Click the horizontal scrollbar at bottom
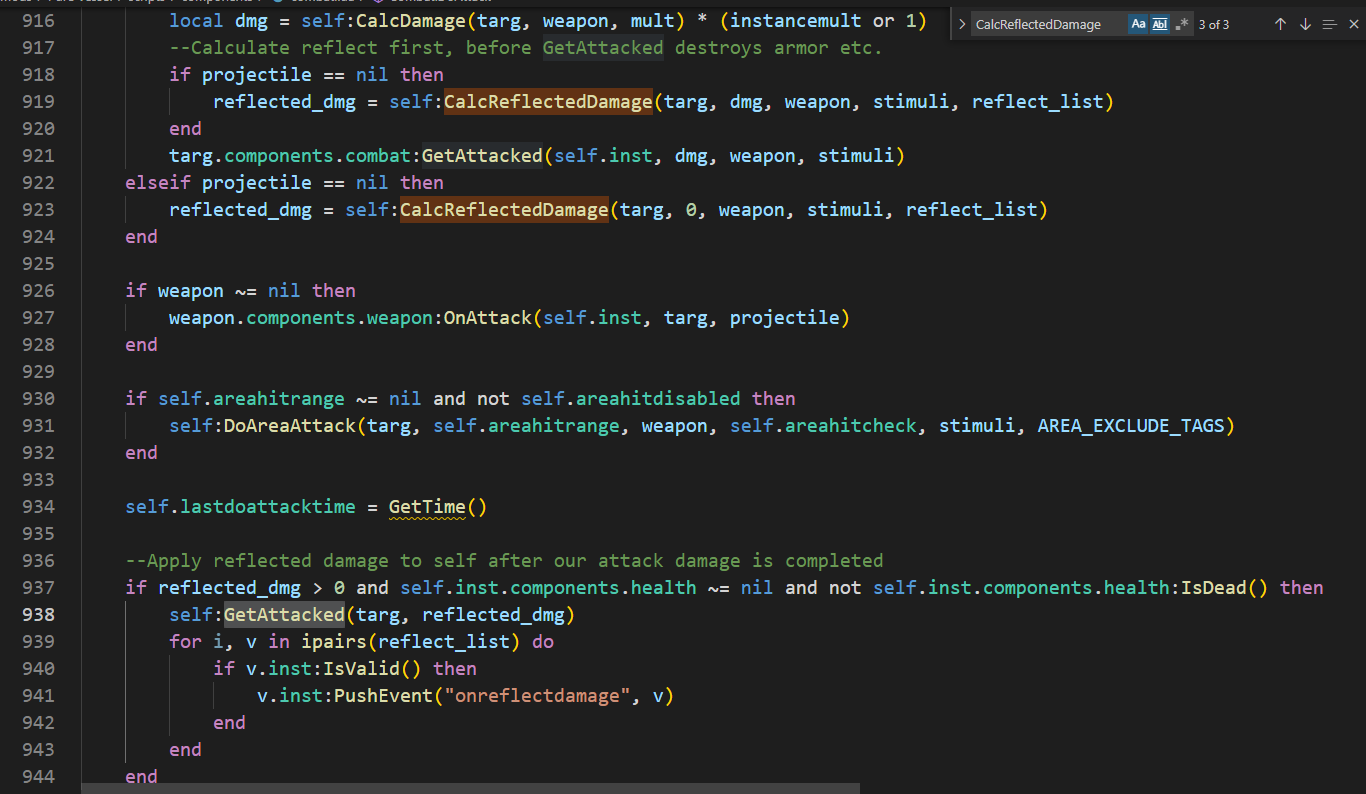Image resolution: width=1366 pixels, height=794 pixels. pos(470,788)
